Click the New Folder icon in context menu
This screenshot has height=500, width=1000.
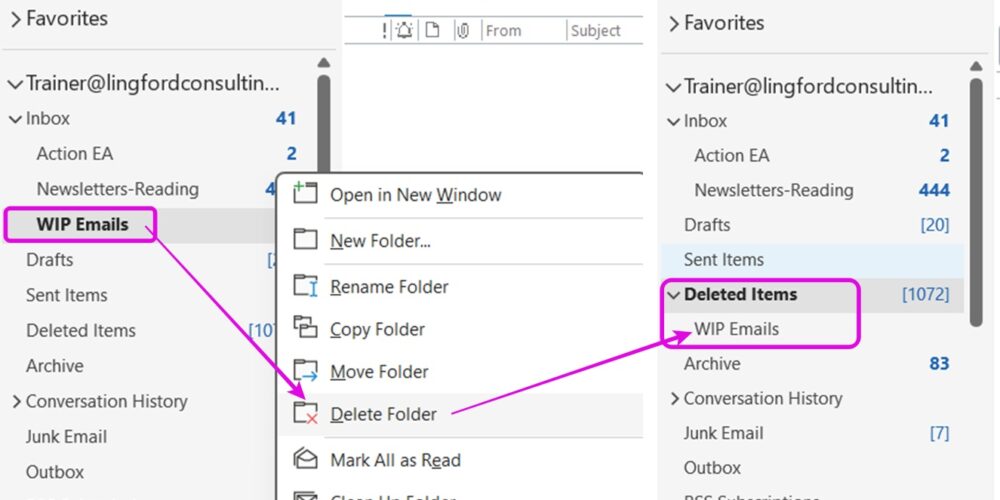(305, 240)
